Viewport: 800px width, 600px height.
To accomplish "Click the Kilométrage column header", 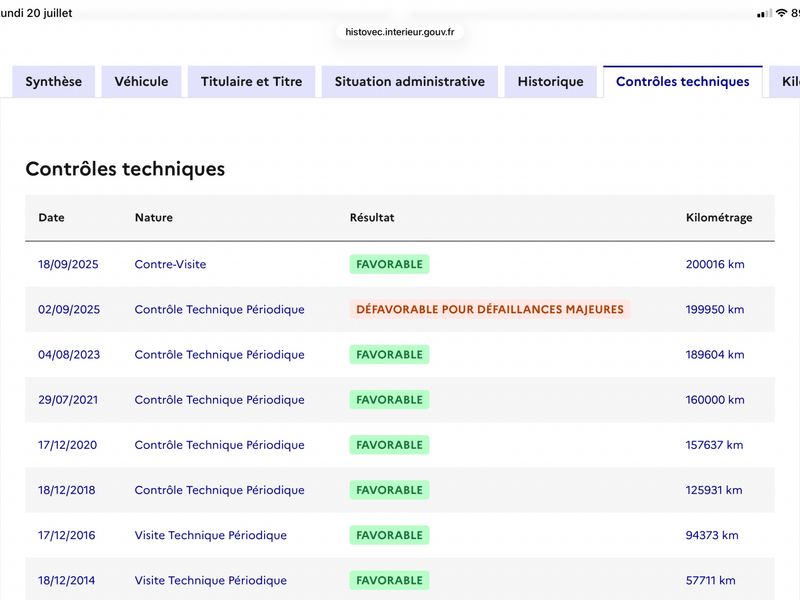I will pyautogui.click(x=719, y=218).
